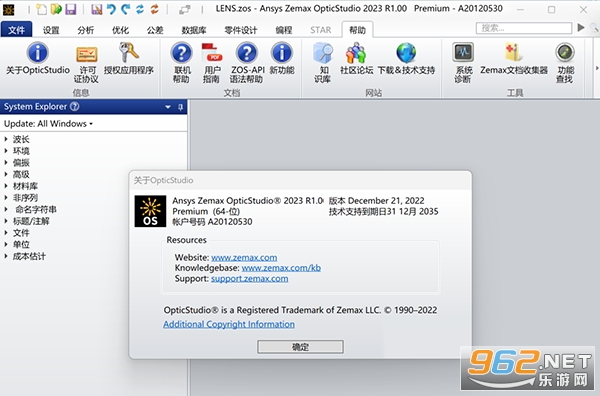Expand the 单位 tree node
This screenshot has width=600, height=396.
point(6,244)
